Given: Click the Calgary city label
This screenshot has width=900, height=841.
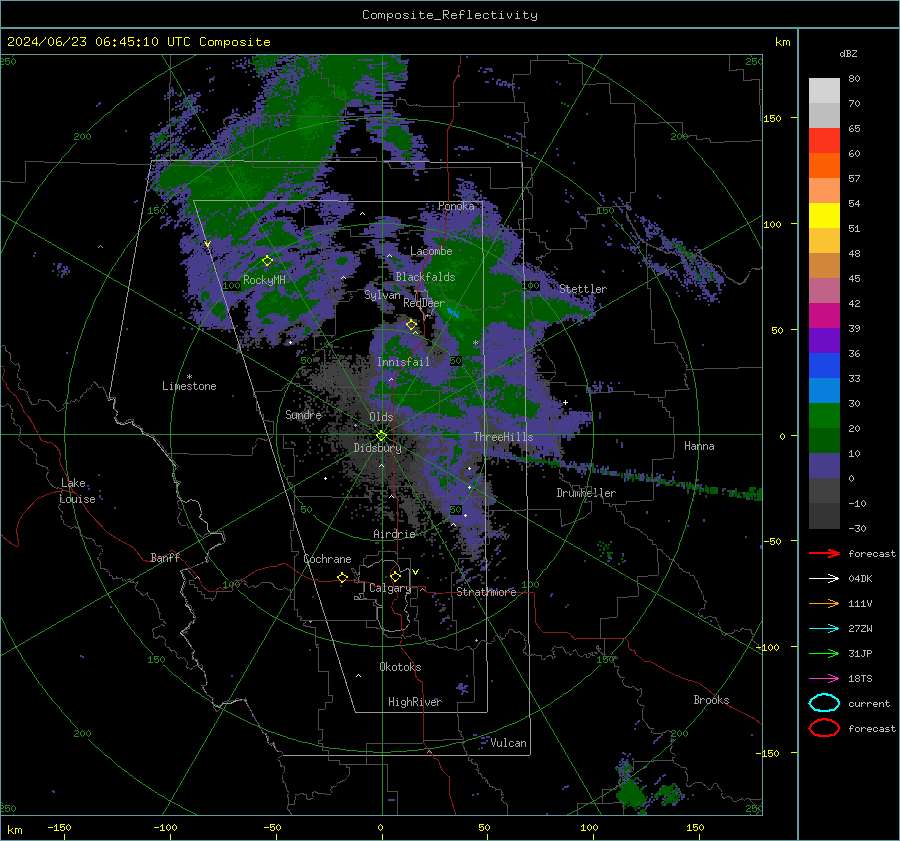Looking at the screenshot, I should [390, 588].
